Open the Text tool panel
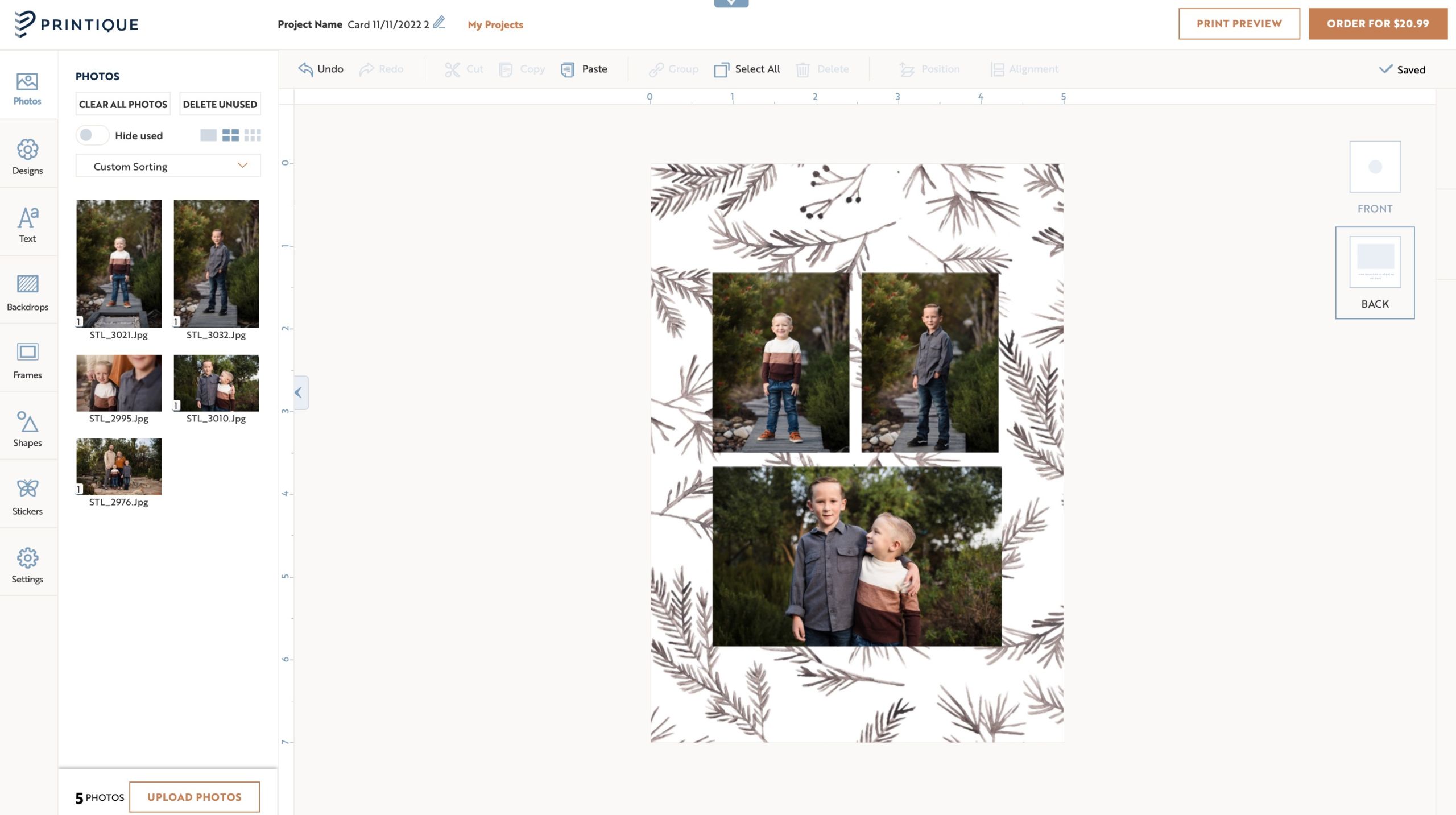This screenshot has height=815, width=1456. 27,223
